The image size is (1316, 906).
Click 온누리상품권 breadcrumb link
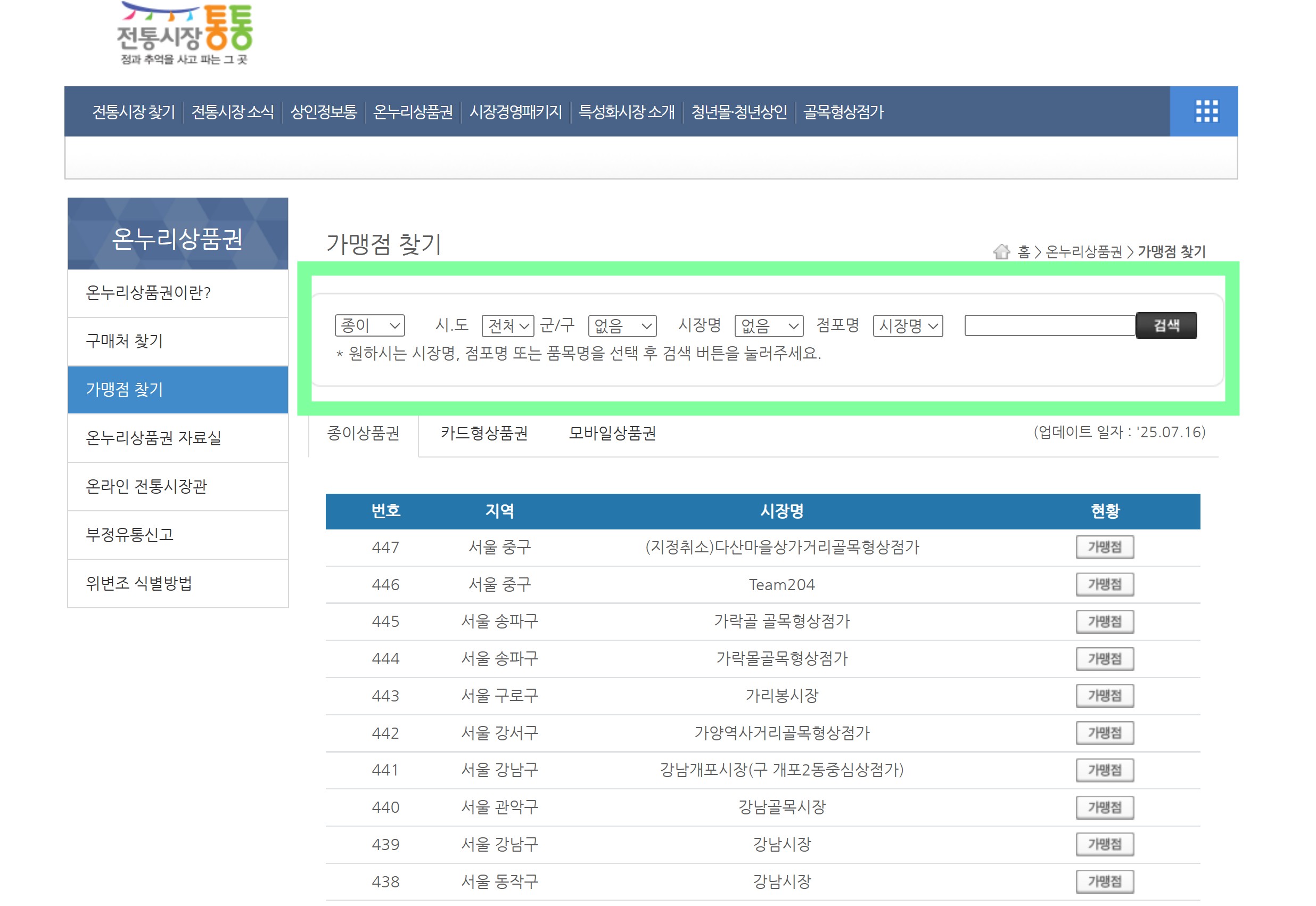pos(1083,251)
